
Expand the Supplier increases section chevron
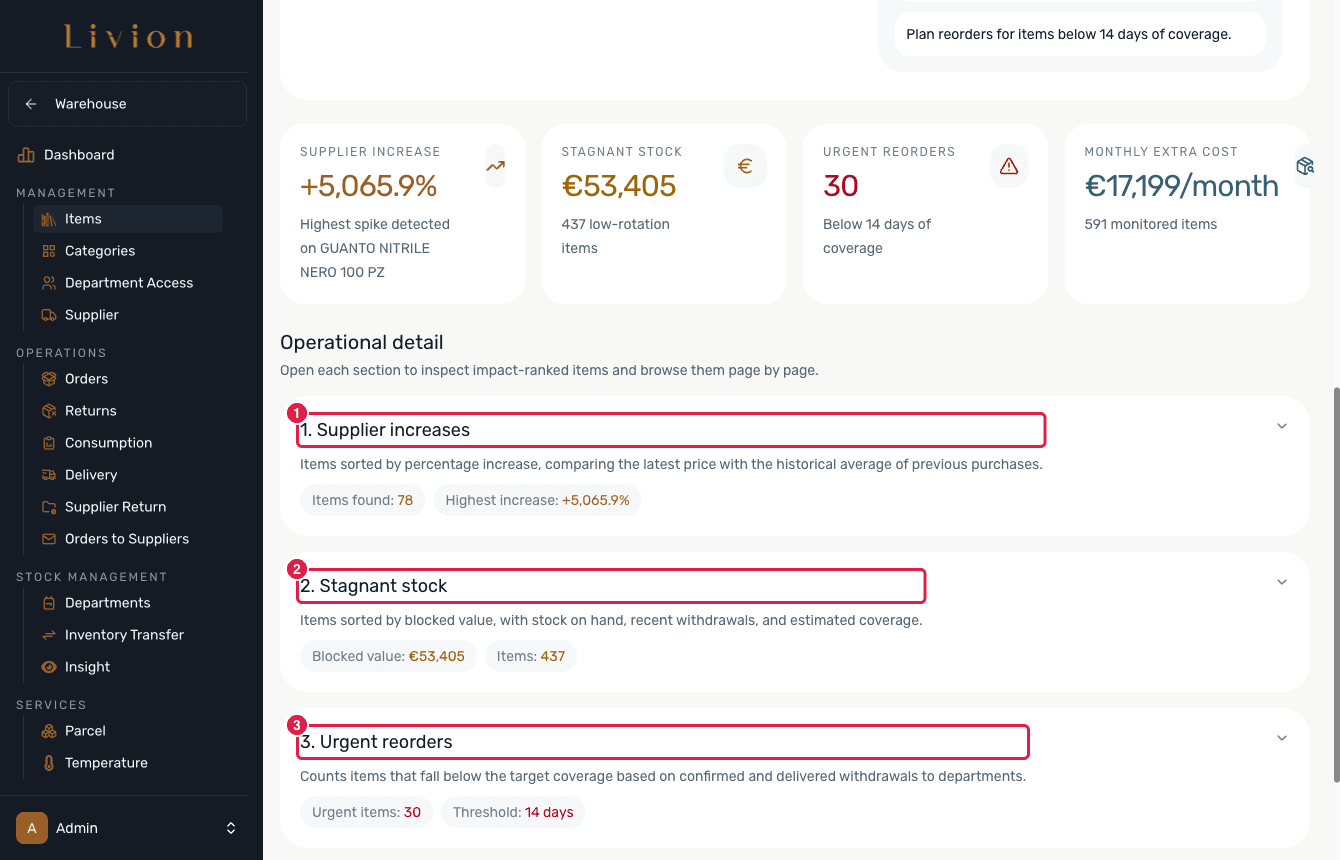1282,426
